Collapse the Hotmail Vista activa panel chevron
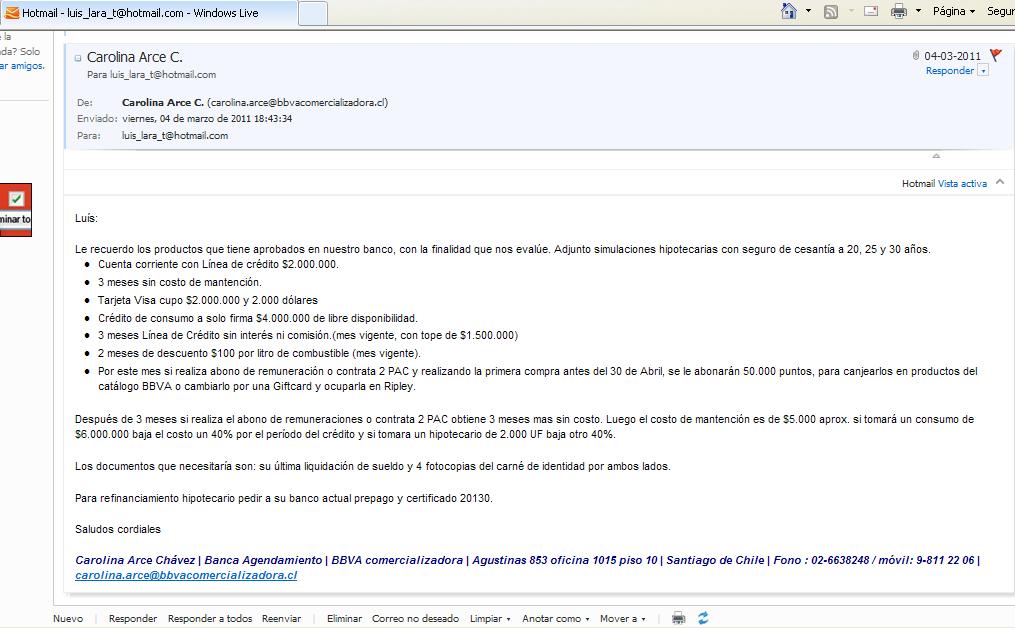 [x=1000, y=182]
